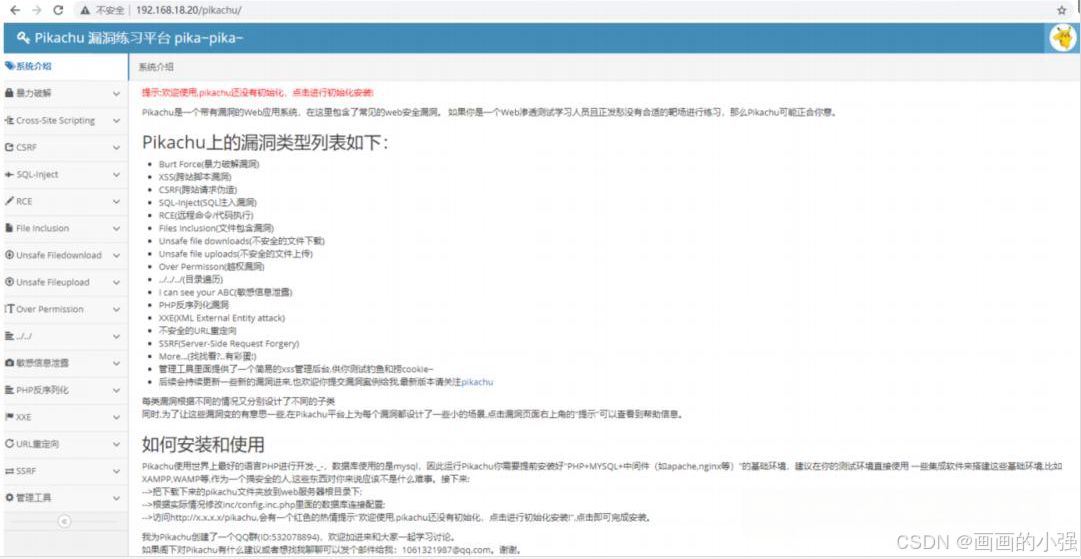1081x559 pixels.
Task: Expand the URL重定向 chevron
Action: click(117, 444)
